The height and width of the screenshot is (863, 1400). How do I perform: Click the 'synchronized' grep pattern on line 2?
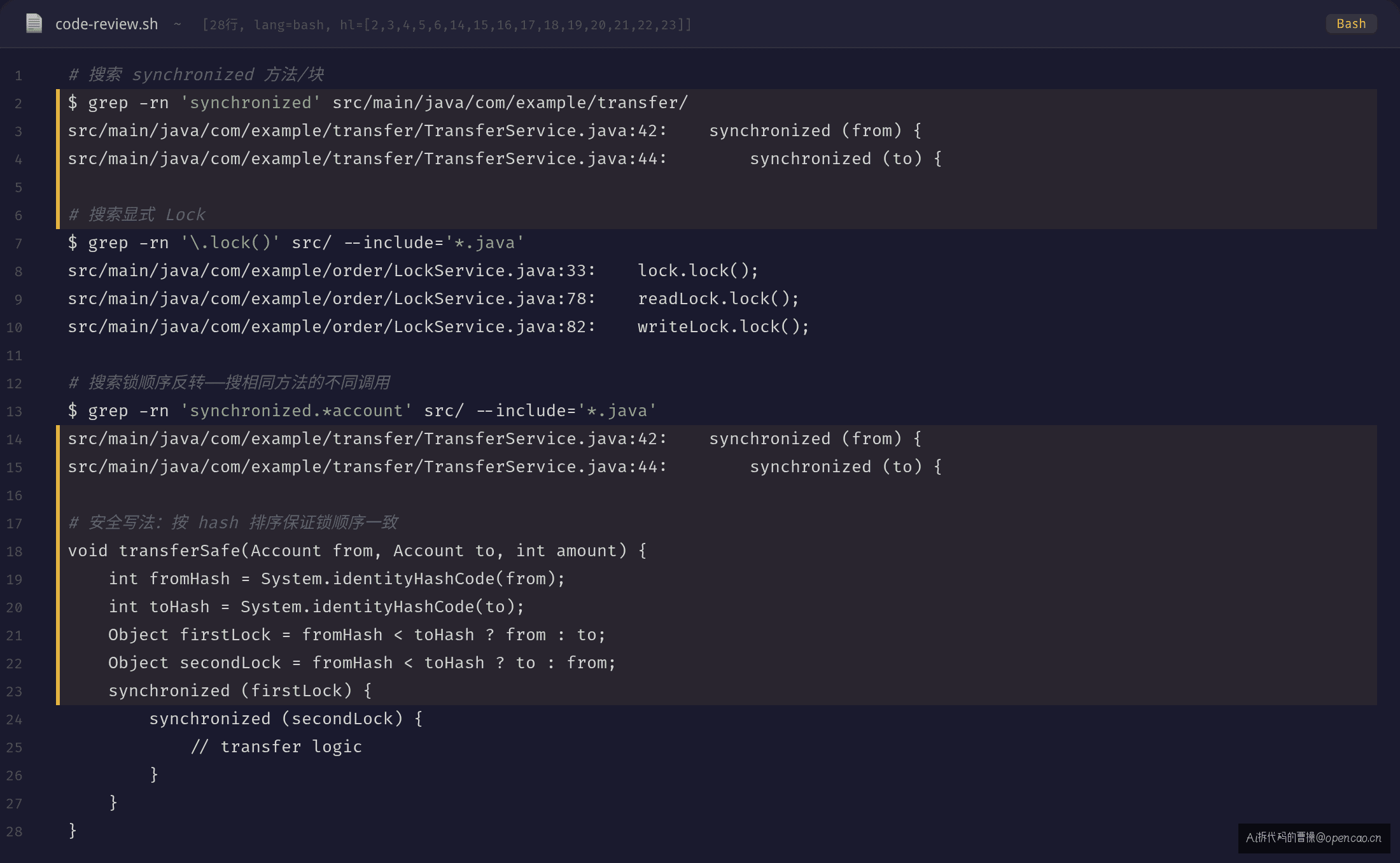(251, 103)
